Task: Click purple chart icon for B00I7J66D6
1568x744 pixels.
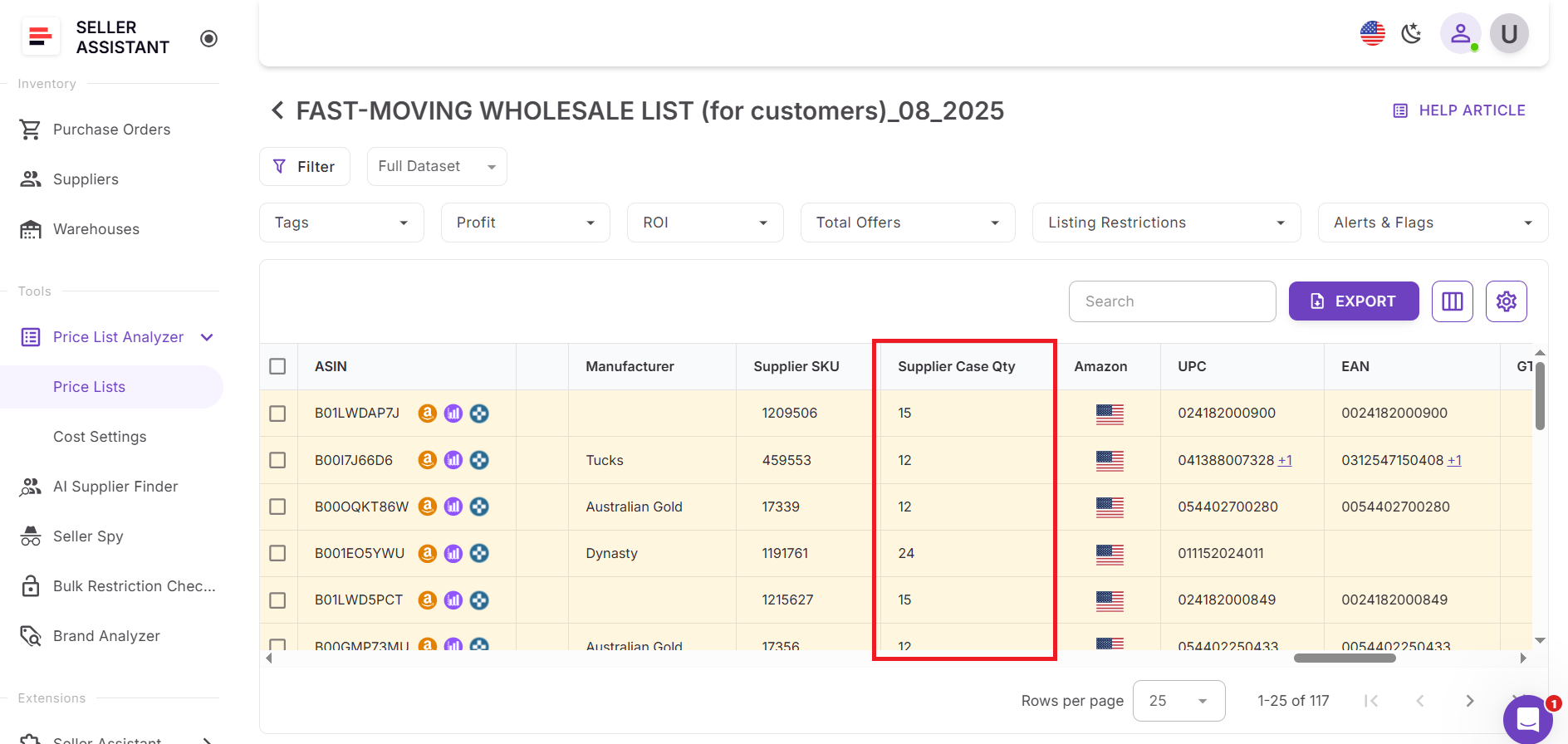Action: pyautogui.click(x=453, y=460)
